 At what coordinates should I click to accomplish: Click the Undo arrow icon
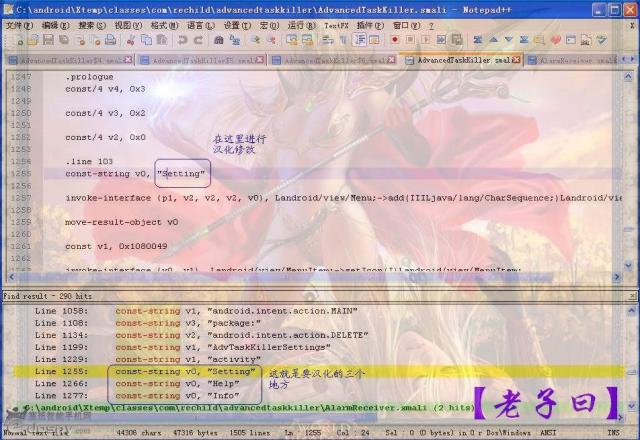[182, 40]
